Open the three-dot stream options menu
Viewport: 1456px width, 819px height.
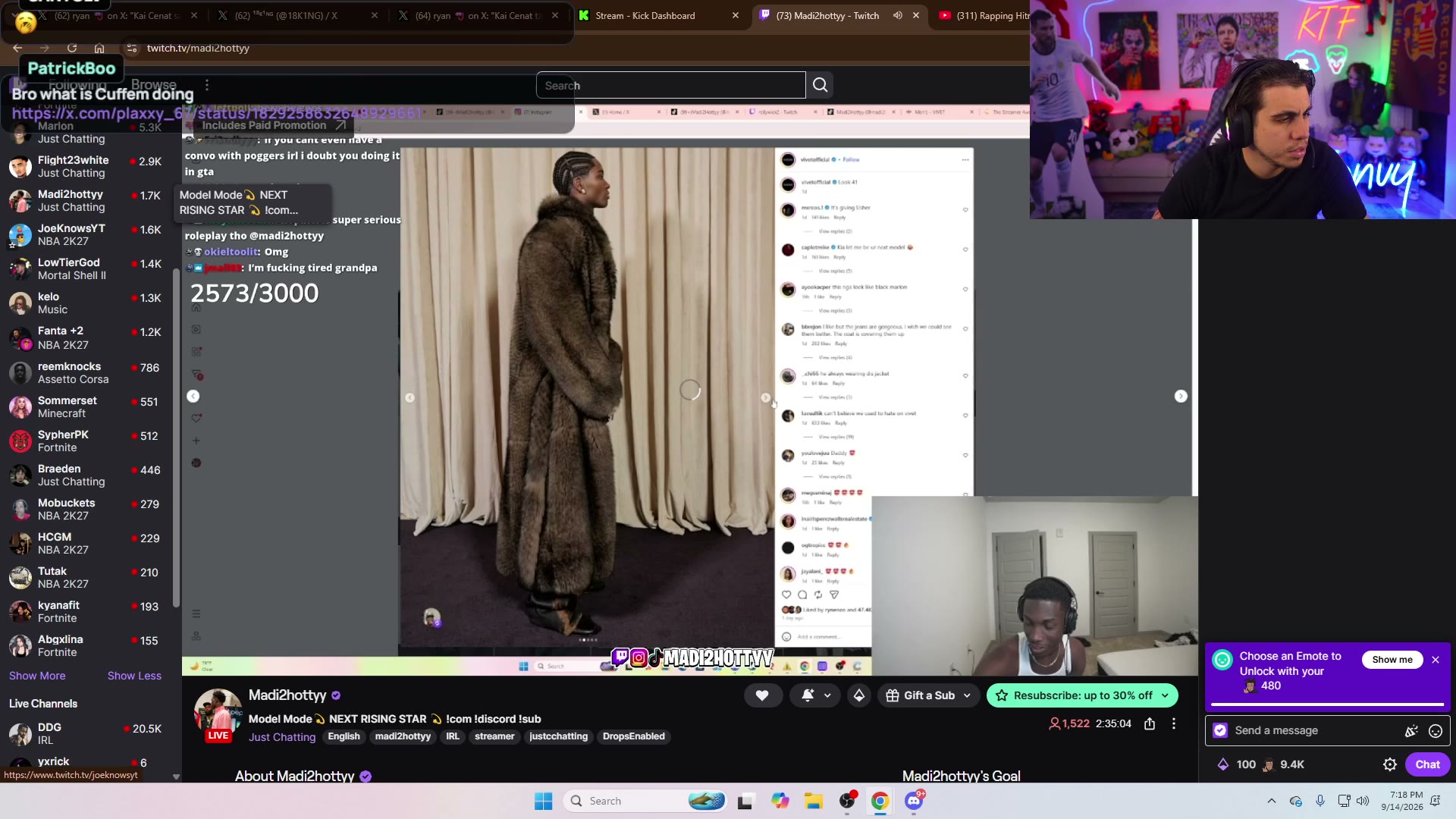point(1174,724)
